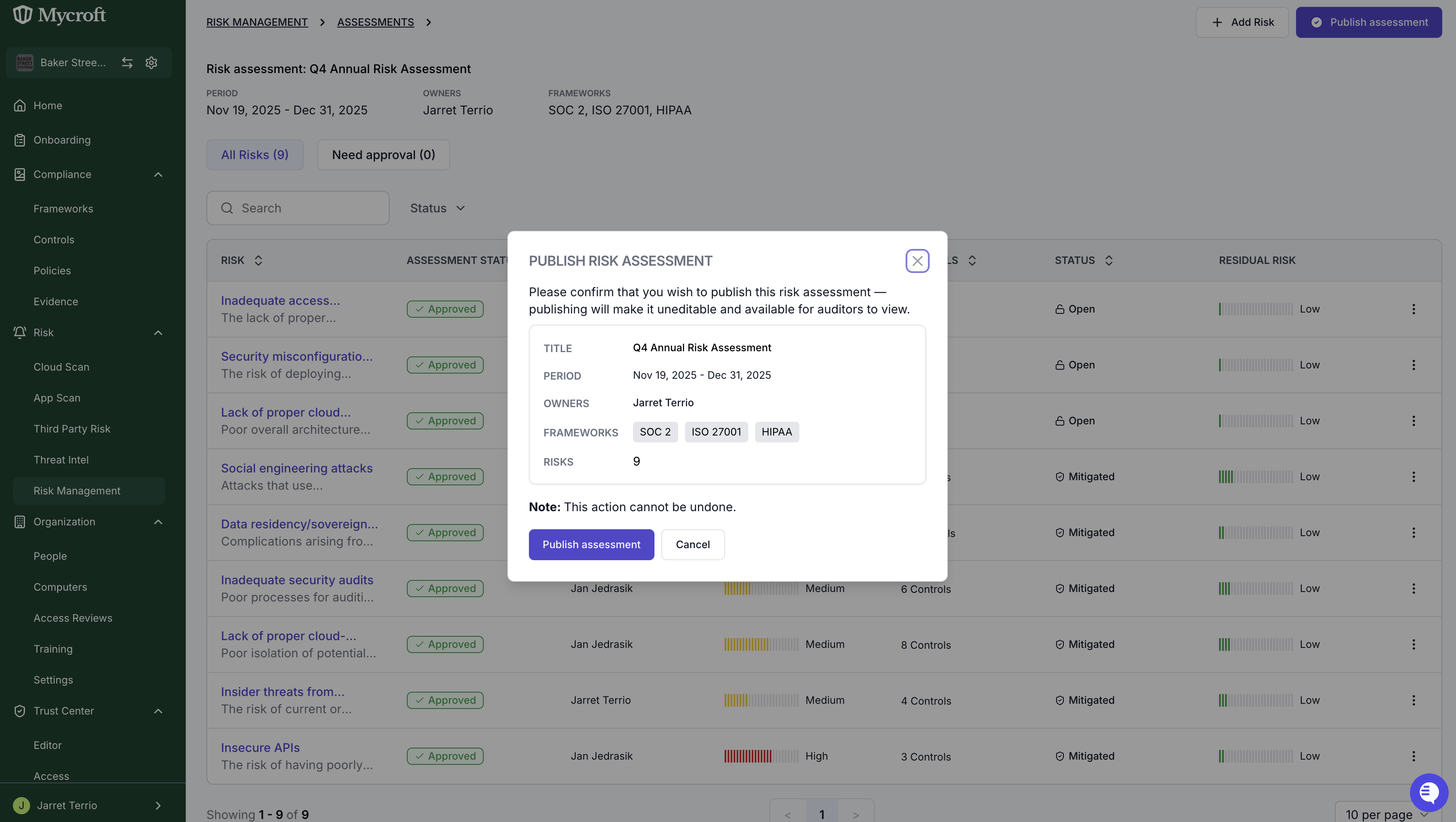Open People in the sidebar
The image size is (1456, 822).
50,556
